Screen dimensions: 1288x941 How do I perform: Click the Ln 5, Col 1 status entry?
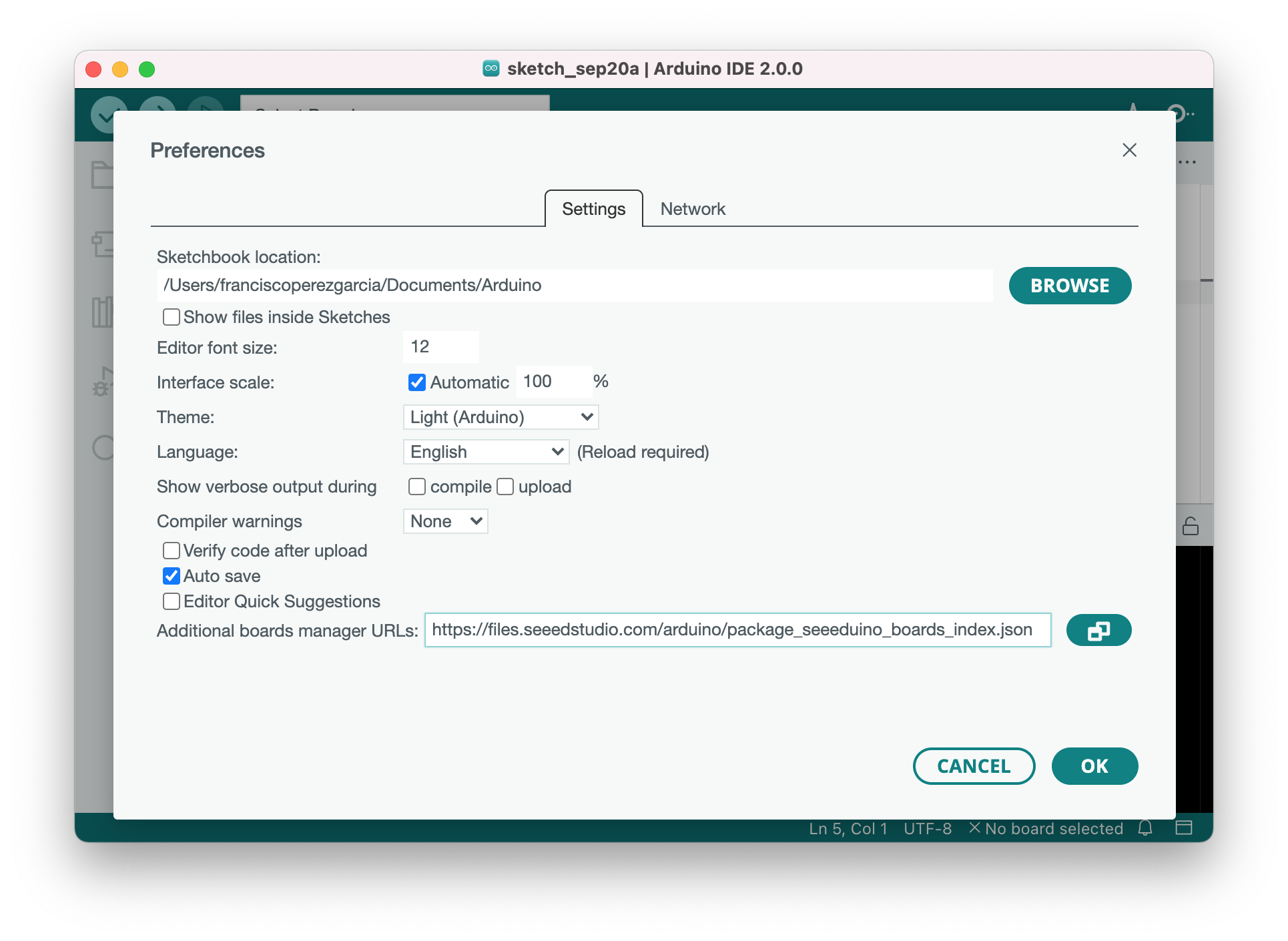(848, 828)
